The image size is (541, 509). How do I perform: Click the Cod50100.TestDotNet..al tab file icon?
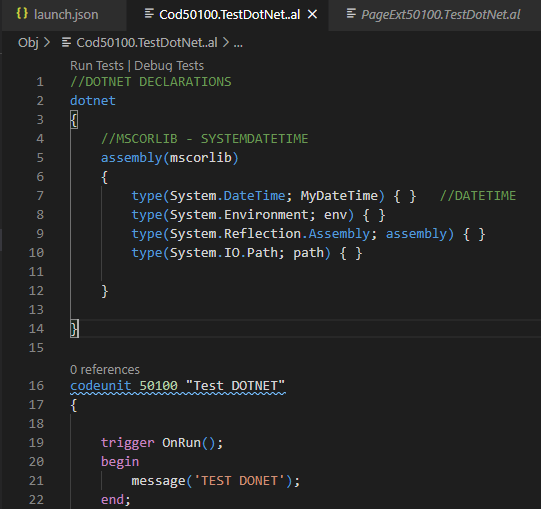click(149, 14)
